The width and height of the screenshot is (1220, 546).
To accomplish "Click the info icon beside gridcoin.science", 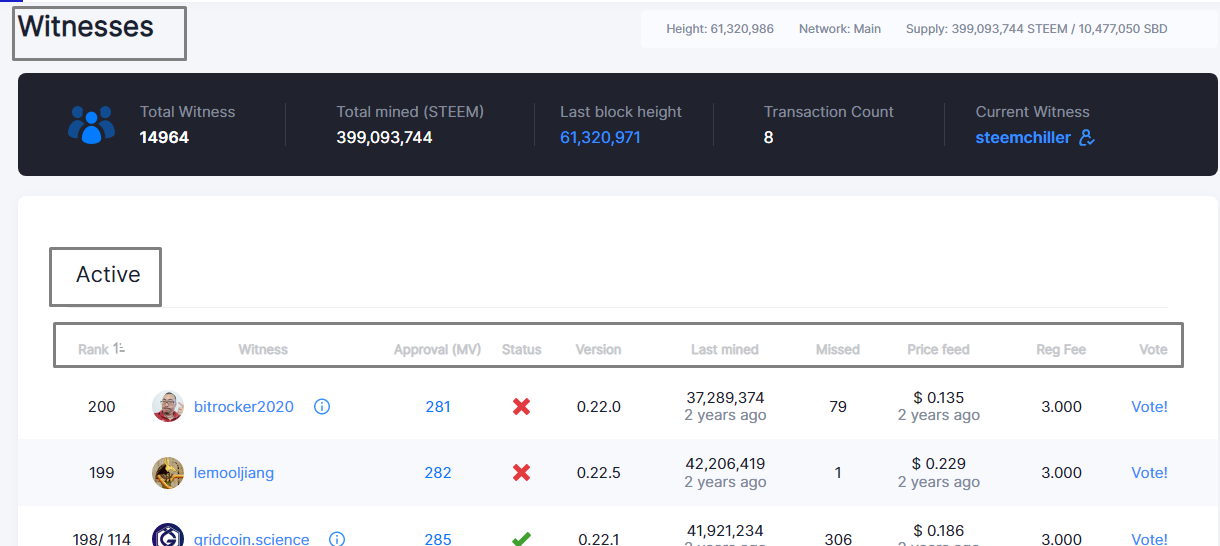I will pos(337,539).
